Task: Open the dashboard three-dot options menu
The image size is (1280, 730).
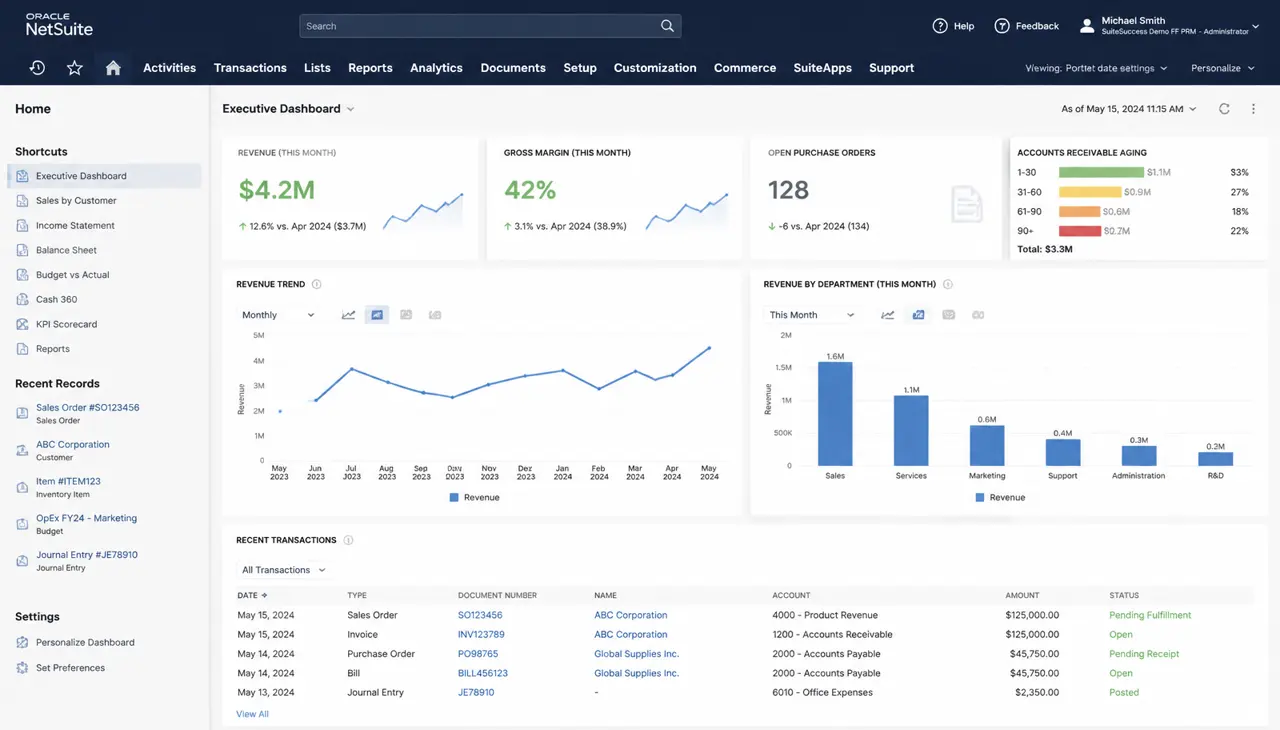Action: (1253, 109)
